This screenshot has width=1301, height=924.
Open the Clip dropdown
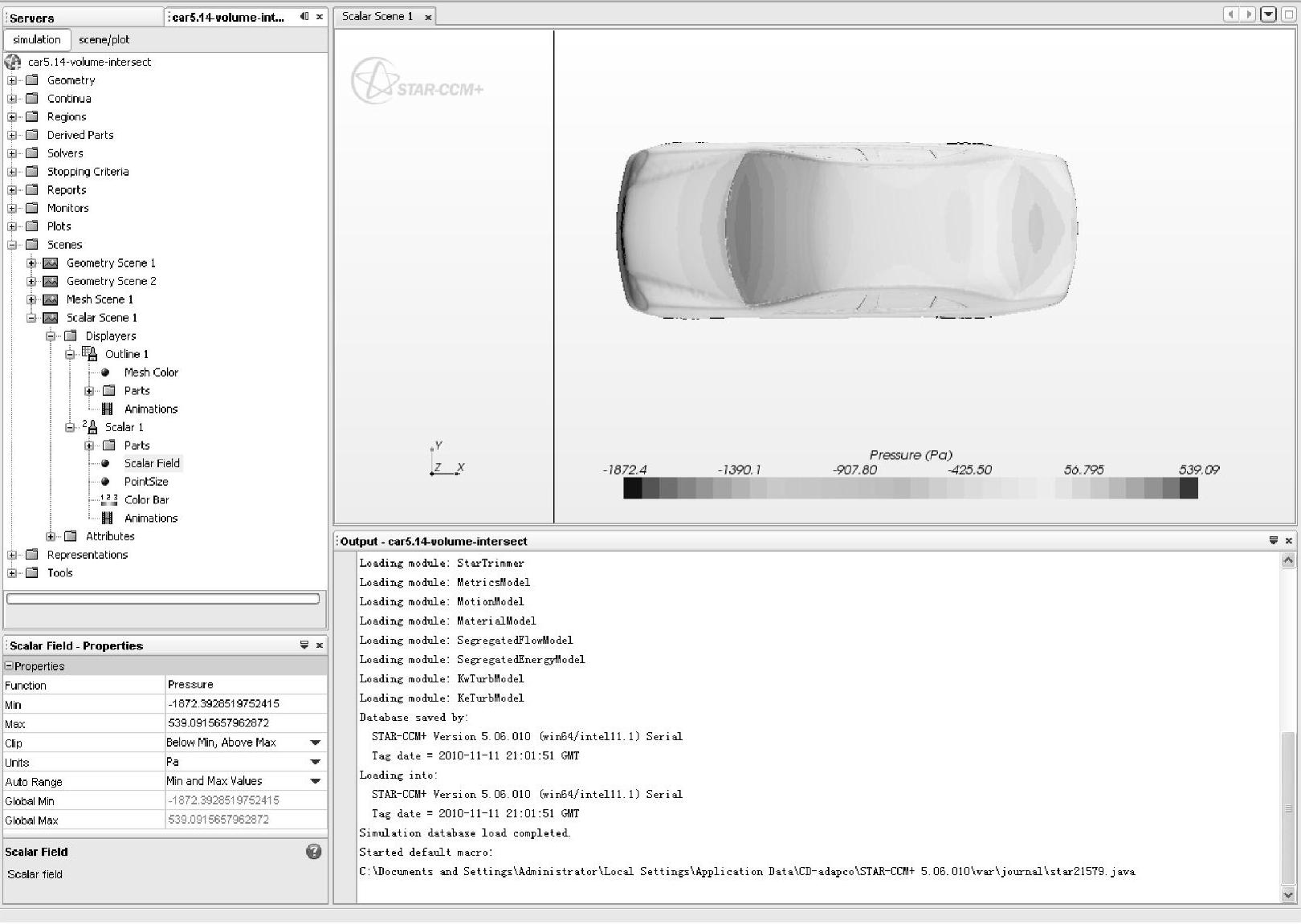(x=316, y=743)
